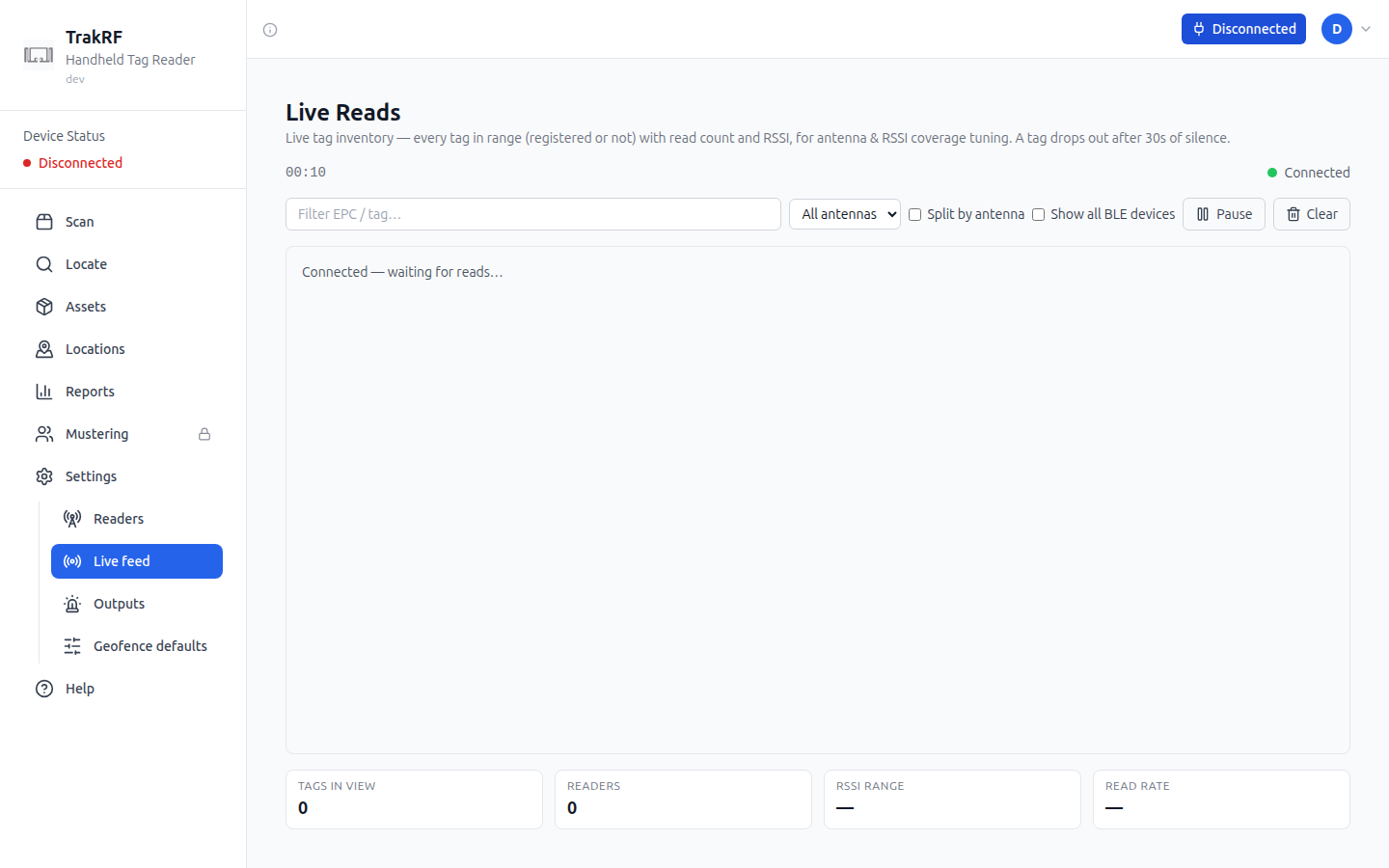The width and height of the screenshot is (1389, 868).
Task: Click the RSSI Range card
Action: (x=952, y=800)
